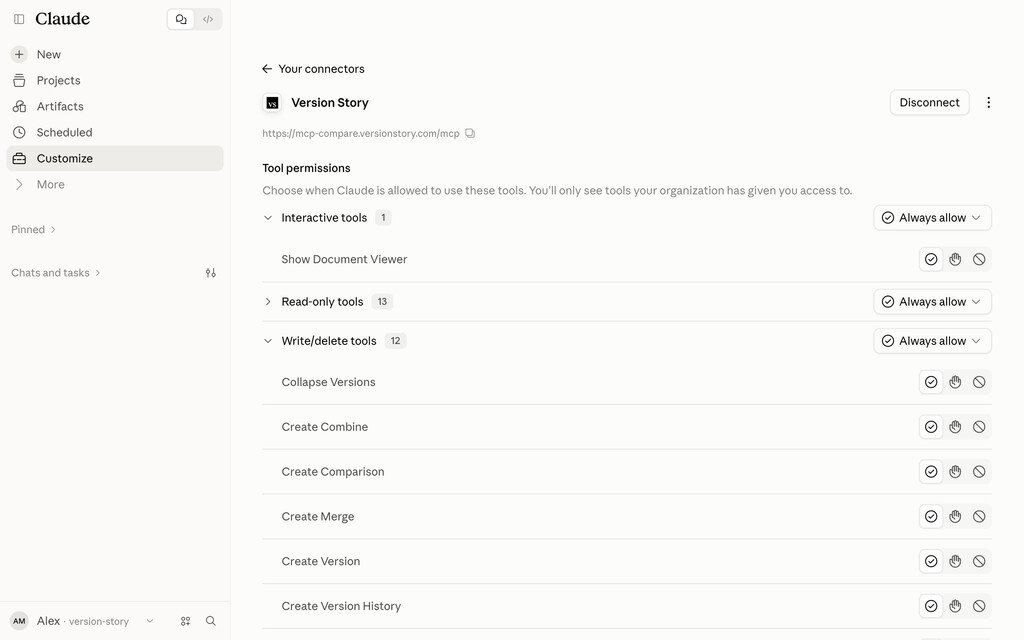Set Create Version to needs approval
Image resolution: width=1024 pixels, height=640 pixels.
click(955, 562)
